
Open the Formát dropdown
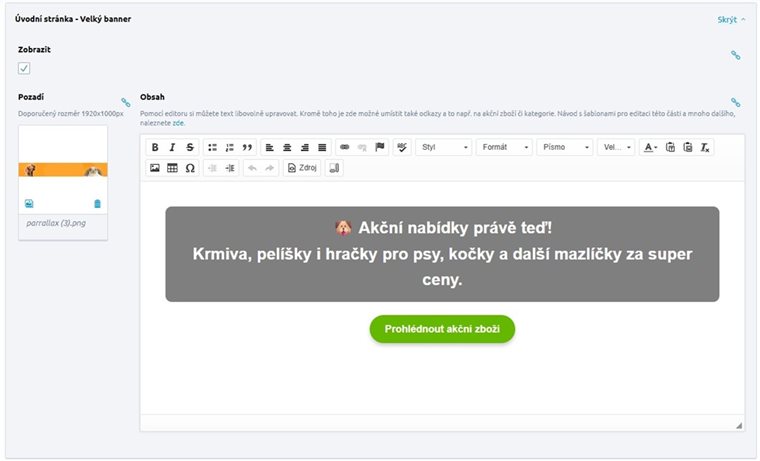(505, 148)
